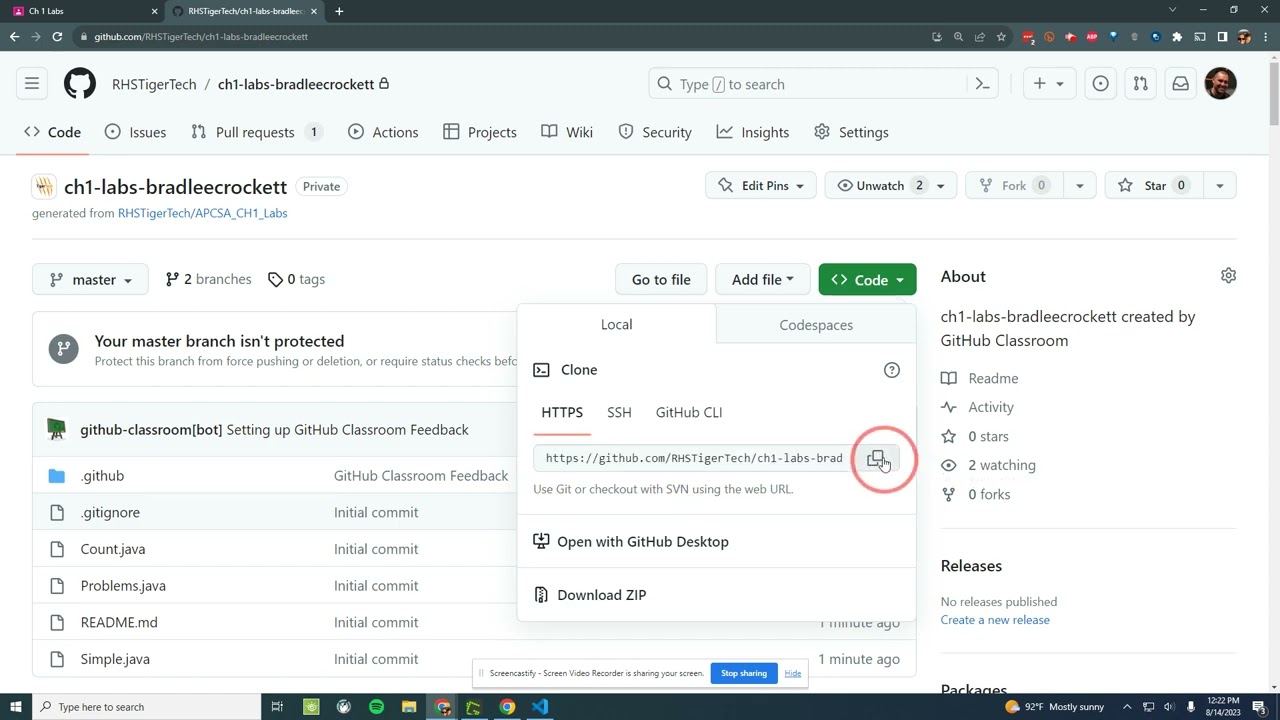Open the Chrome tab search chevron
Screen dimensions: 1280x720
[x=1173, y=11]
